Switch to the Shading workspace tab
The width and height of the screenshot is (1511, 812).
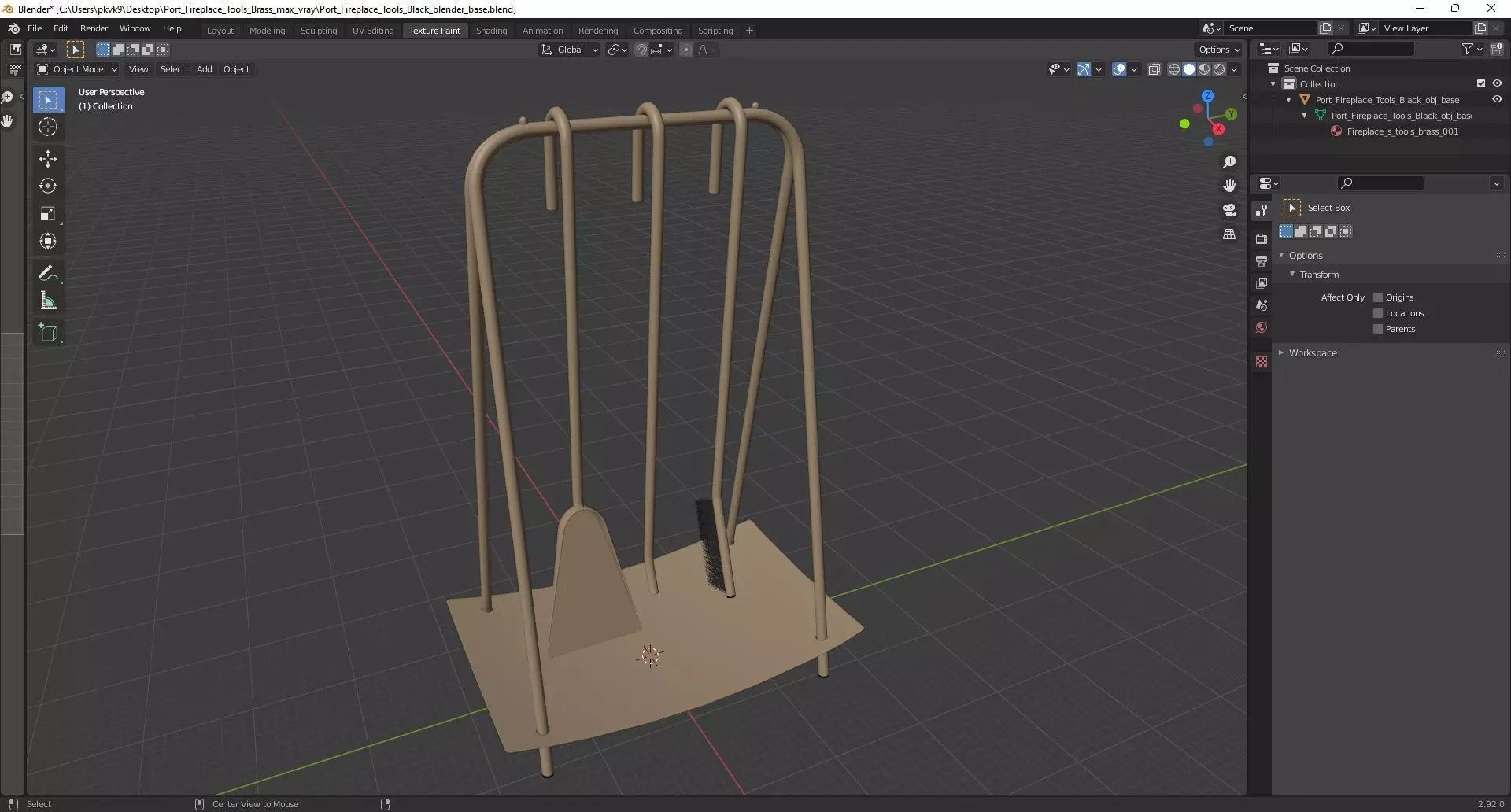(491, 31)
